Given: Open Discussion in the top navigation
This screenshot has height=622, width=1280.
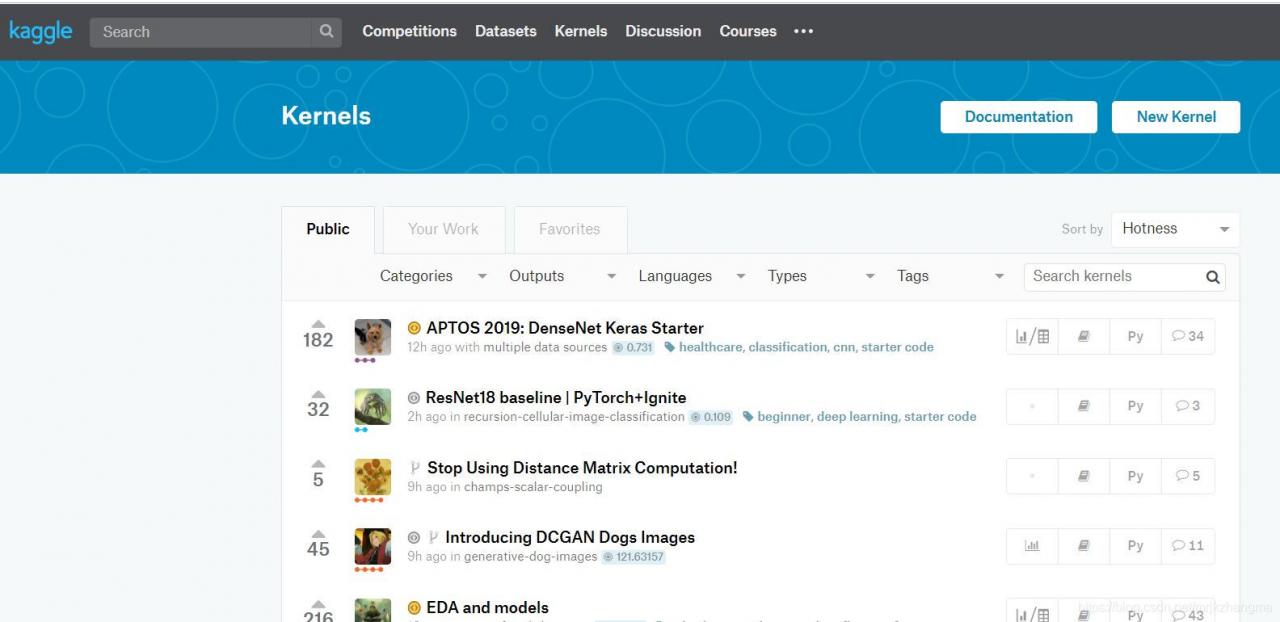Looking at the screenshot, I should click(663, 31).
